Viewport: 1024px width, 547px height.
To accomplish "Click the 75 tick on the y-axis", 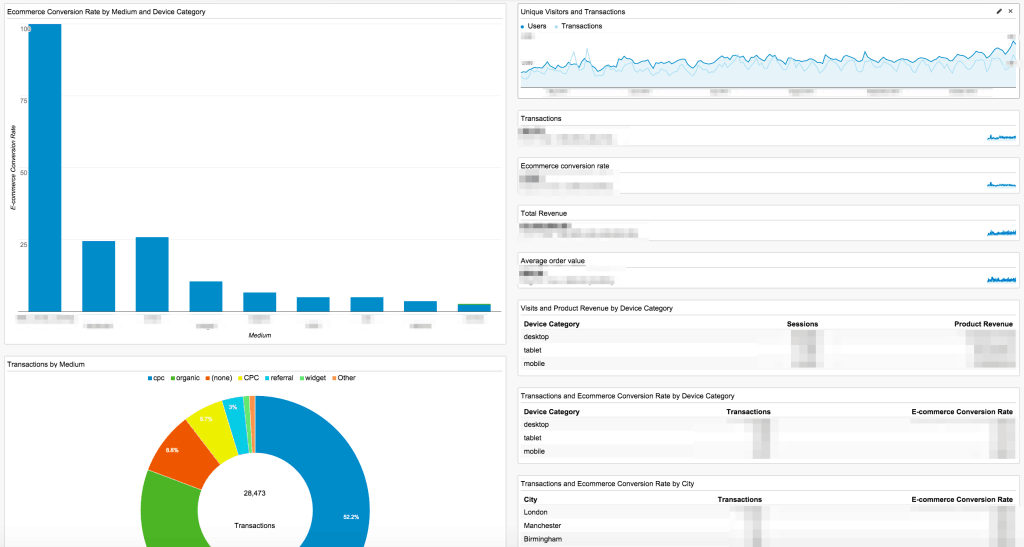I will pos(24,101).
